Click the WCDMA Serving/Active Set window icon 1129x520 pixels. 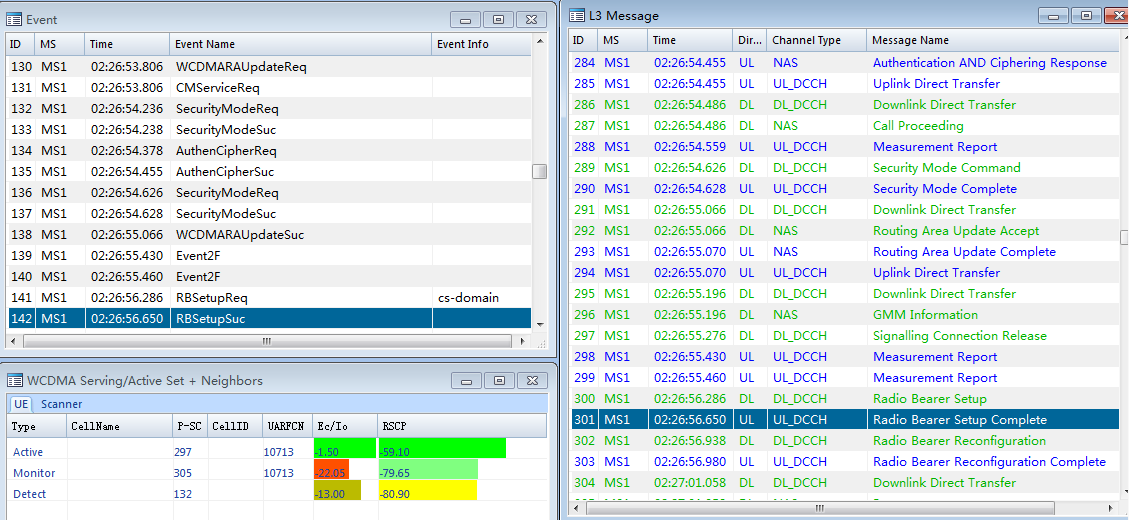tap(14, 380)
